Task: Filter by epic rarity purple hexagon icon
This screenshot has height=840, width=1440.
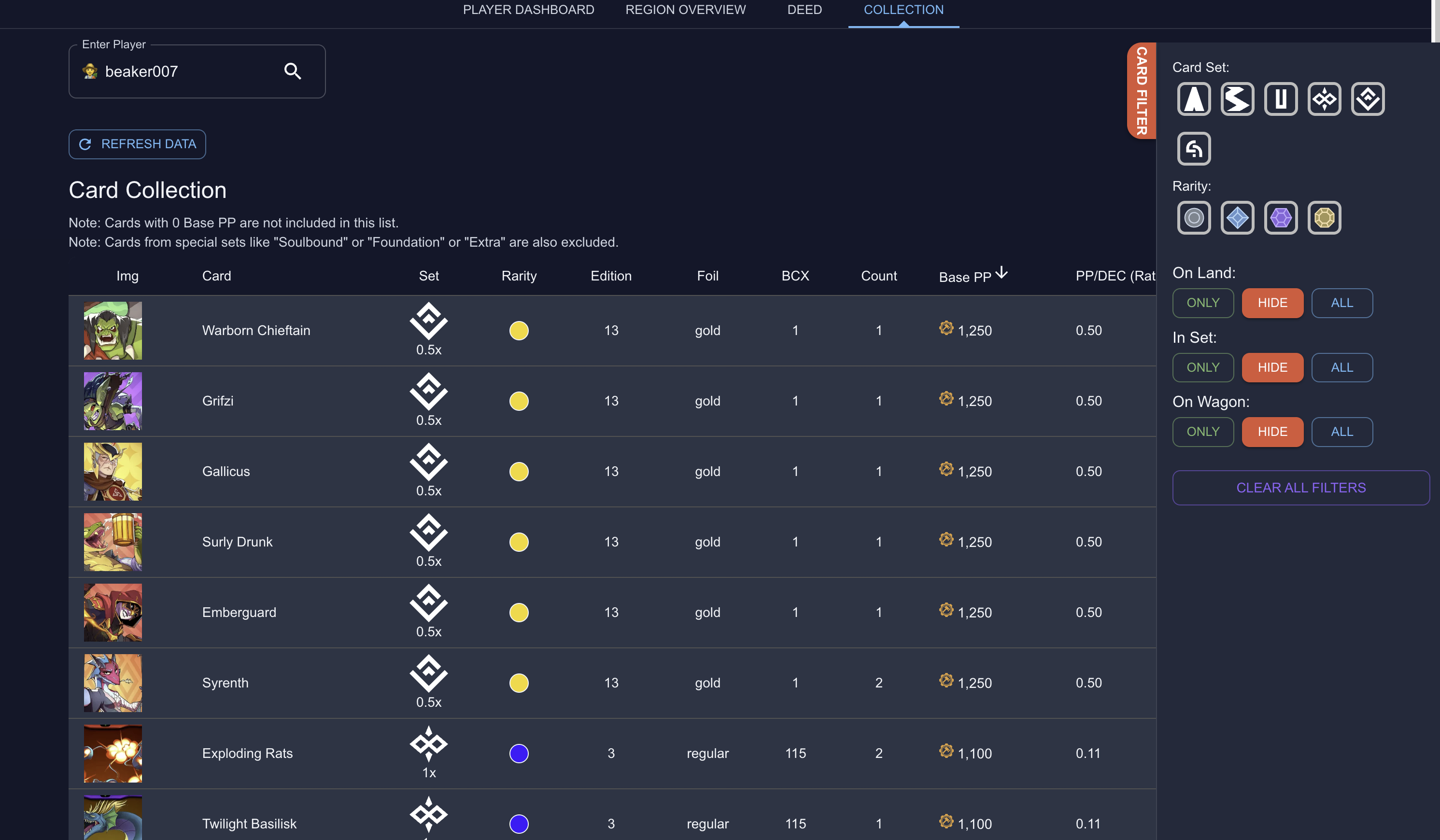Action: pyautogui.click(x=1281, y=218)
